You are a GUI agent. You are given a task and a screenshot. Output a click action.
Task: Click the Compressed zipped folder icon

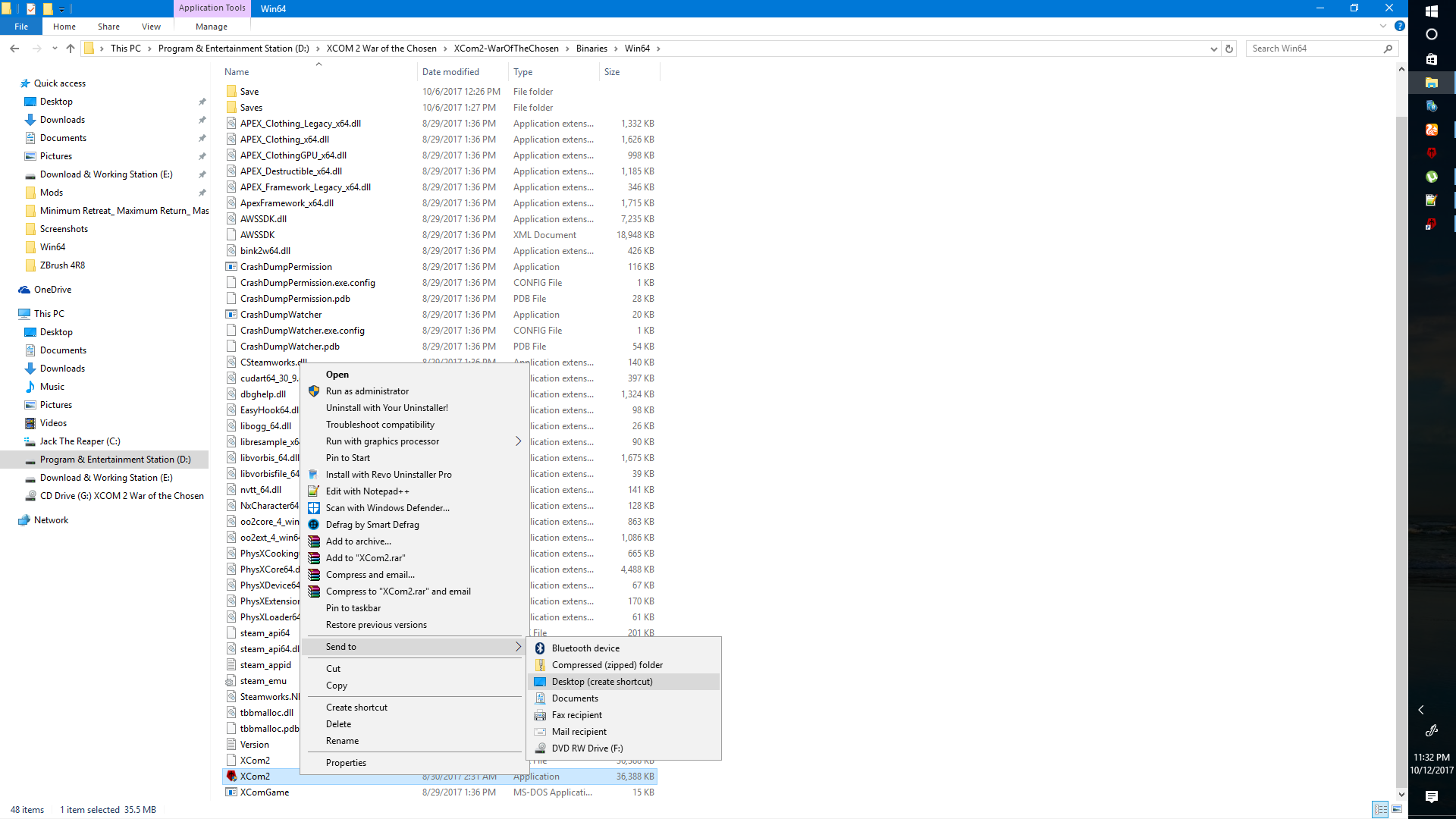[540, 665]
